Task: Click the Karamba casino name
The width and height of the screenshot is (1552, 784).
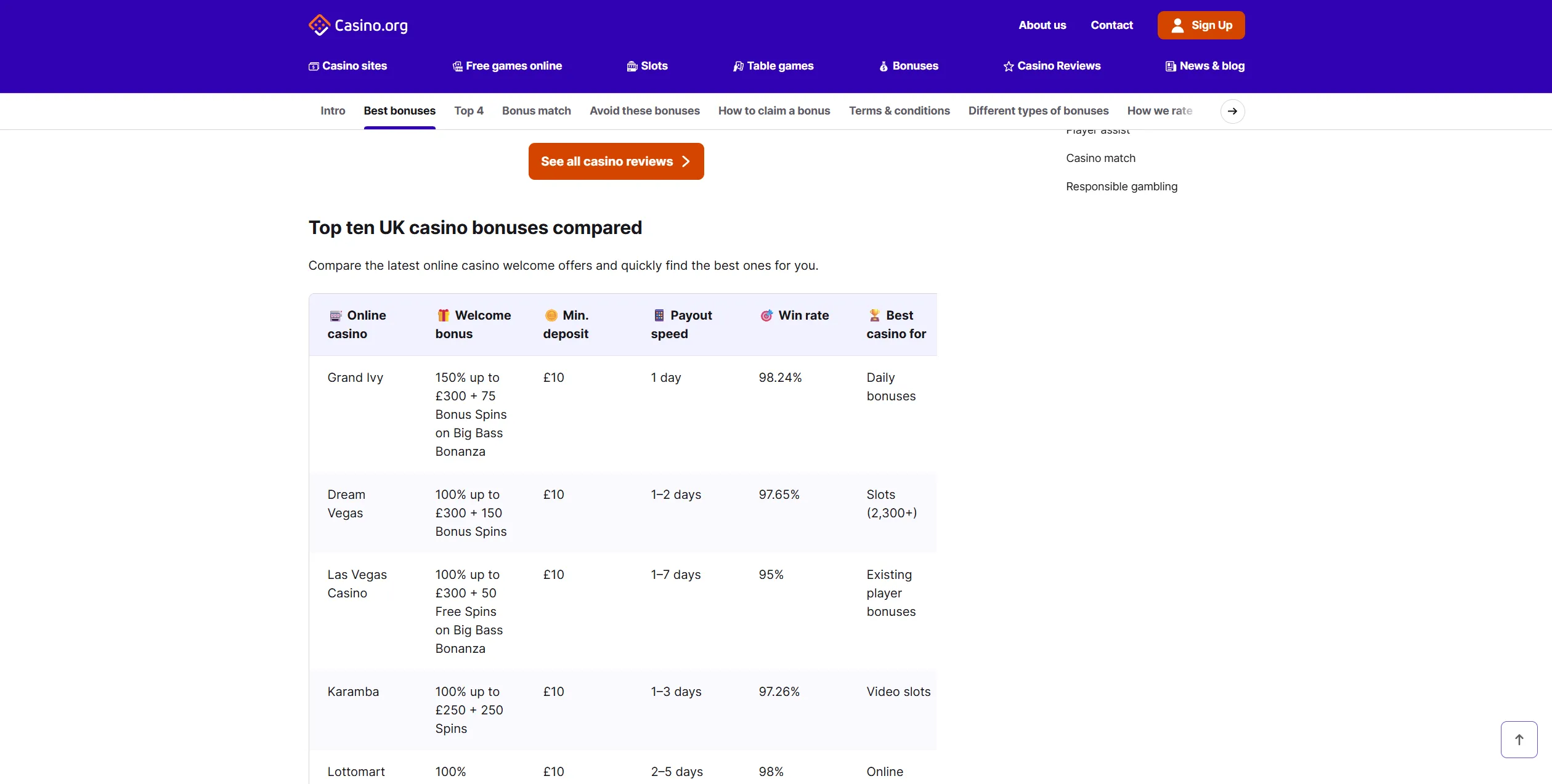Action: (353, 692)
